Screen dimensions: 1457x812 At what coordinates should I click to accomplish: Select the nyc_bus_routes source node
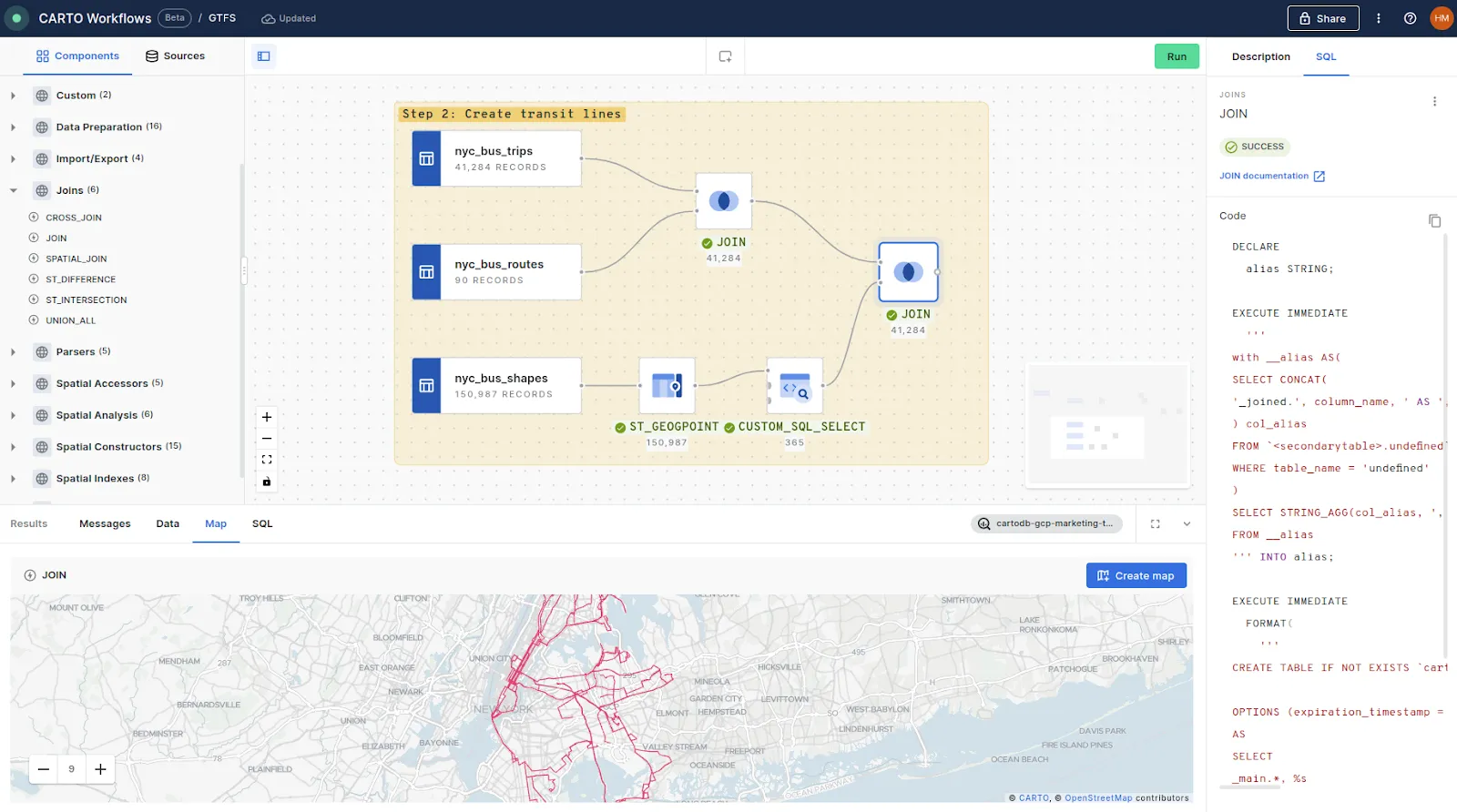coord(497,271)
